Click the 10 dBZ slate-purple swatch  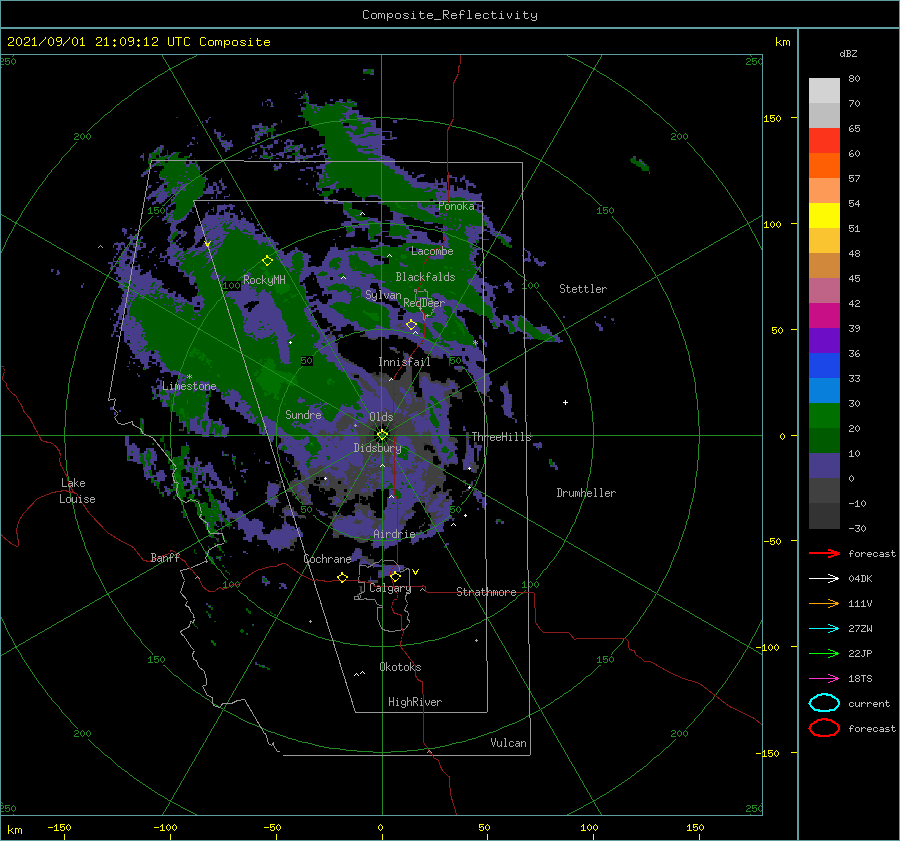(824, 466)
